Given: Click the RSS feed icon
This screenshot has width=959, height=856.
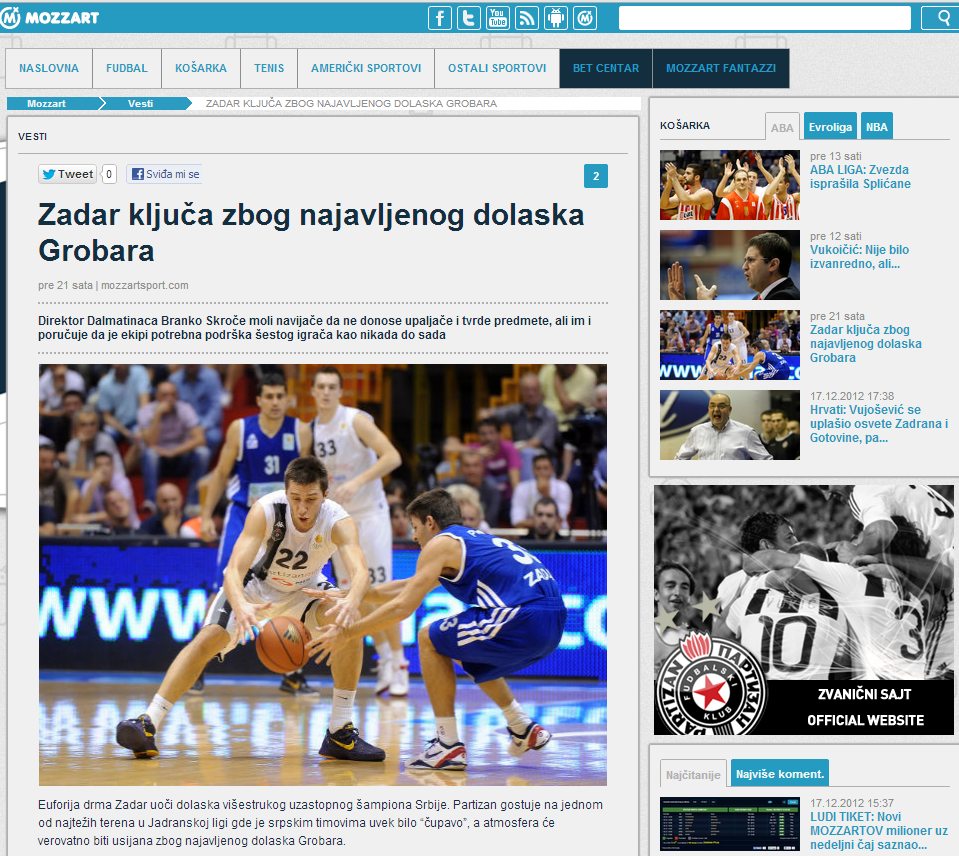Looking at the screenshot, I should [527, 18].
